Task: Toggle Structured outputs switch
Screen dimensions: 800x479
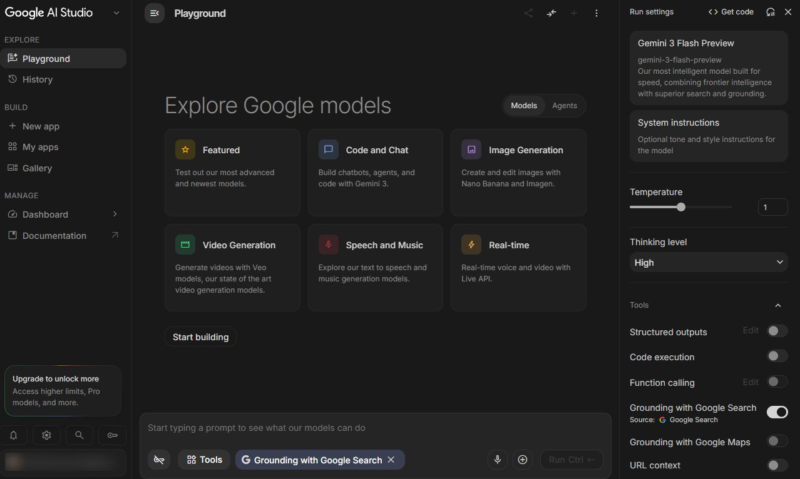Action: pyautogui.click(x=777, y=331)
